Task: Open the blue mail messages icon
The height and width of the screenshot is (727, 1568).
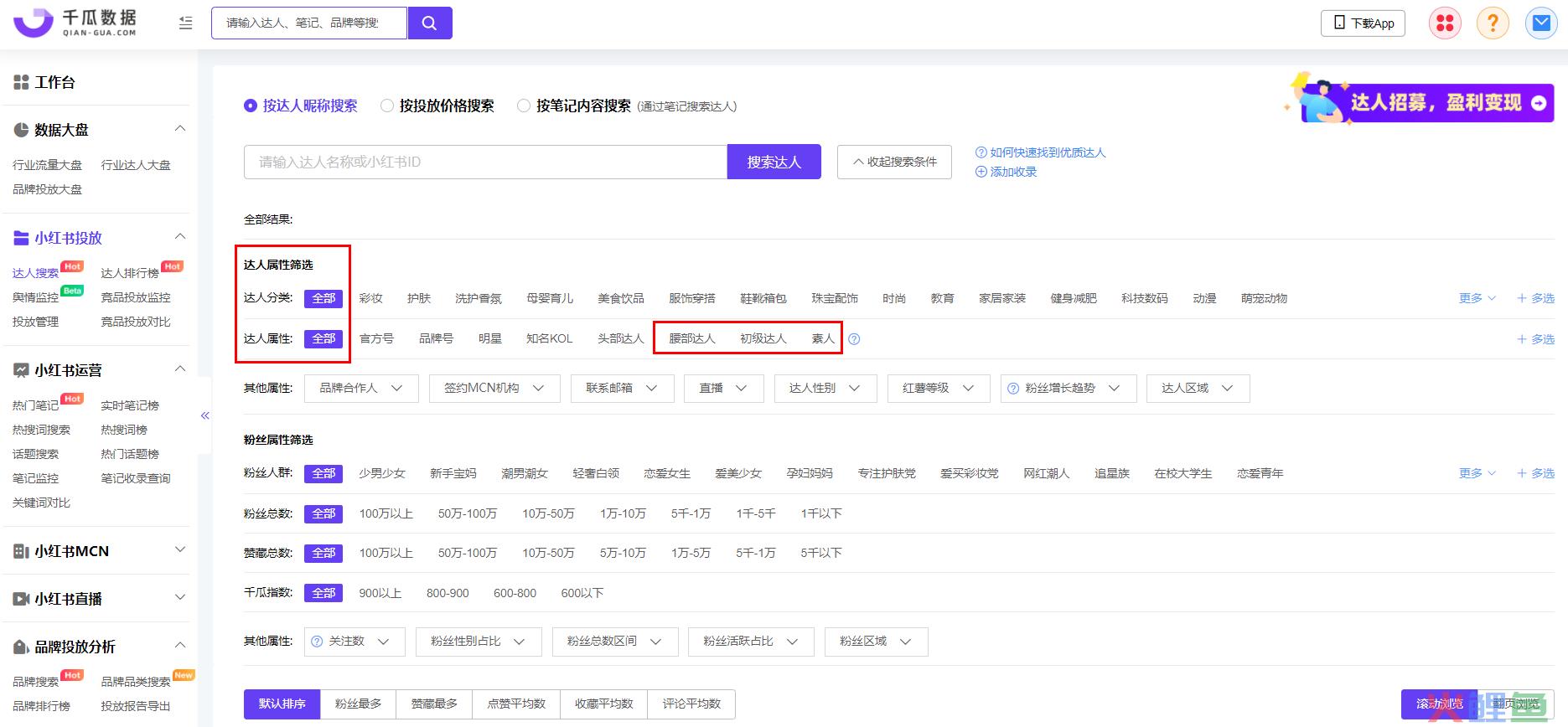Action: point(1541,23)
